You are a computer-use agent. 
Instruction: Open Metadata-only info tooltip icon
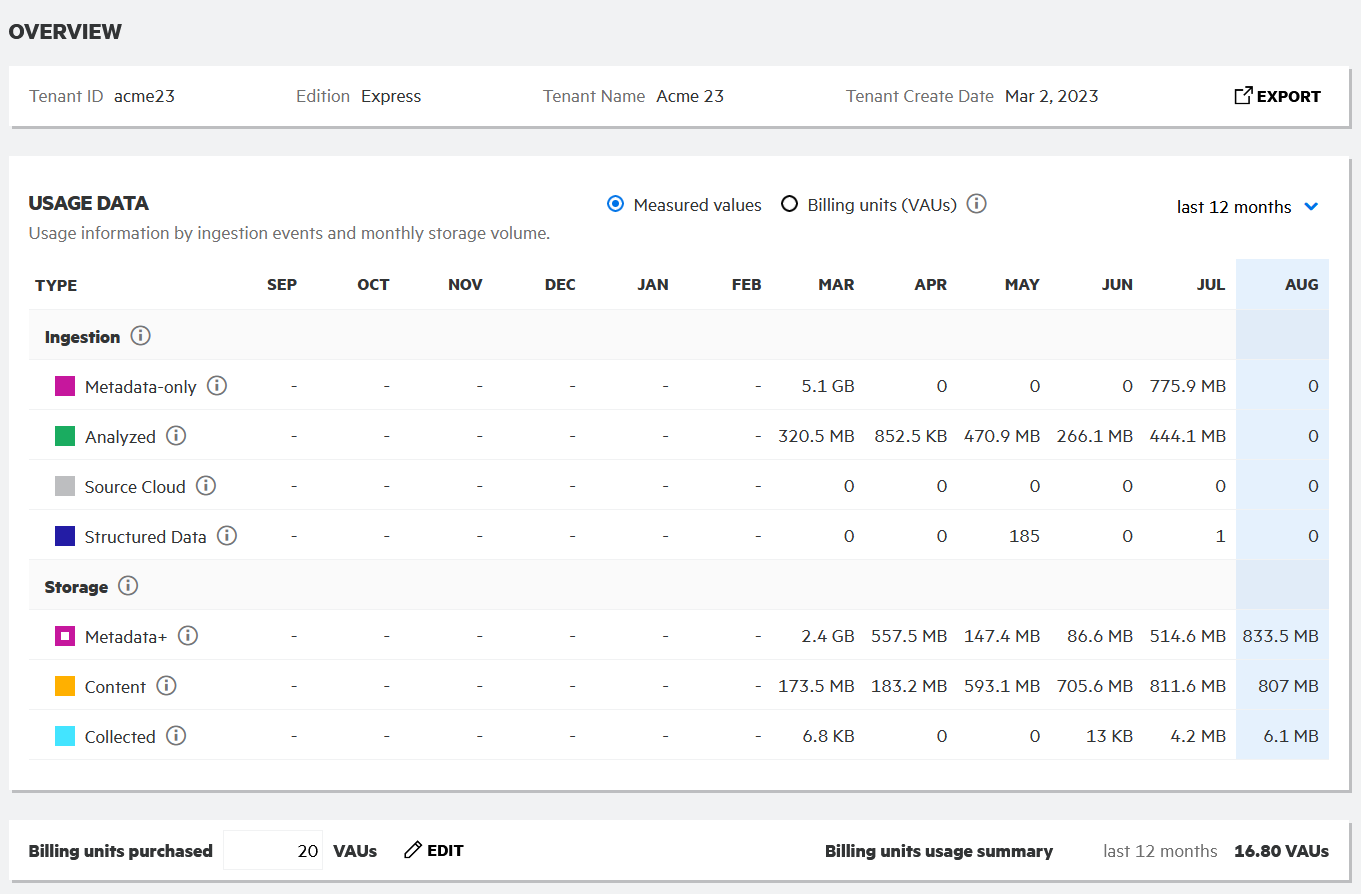(217, 386)
